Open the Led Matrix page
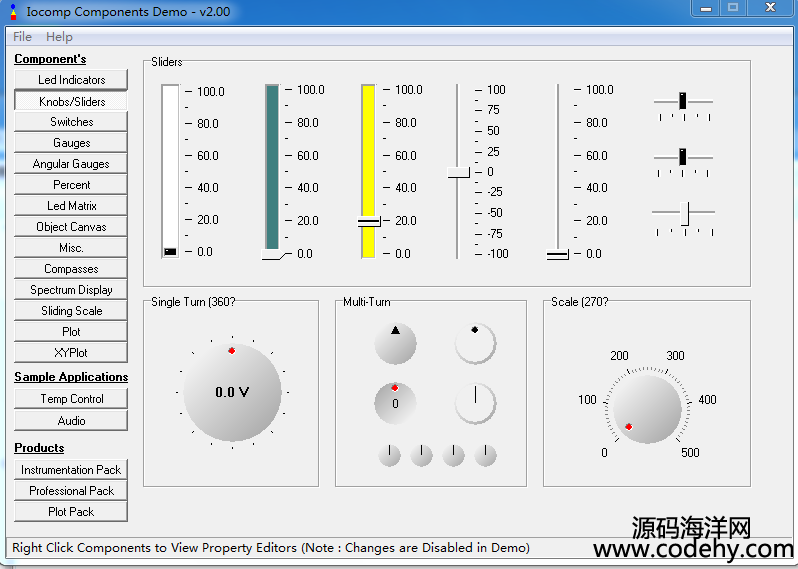 pos(71,206)
